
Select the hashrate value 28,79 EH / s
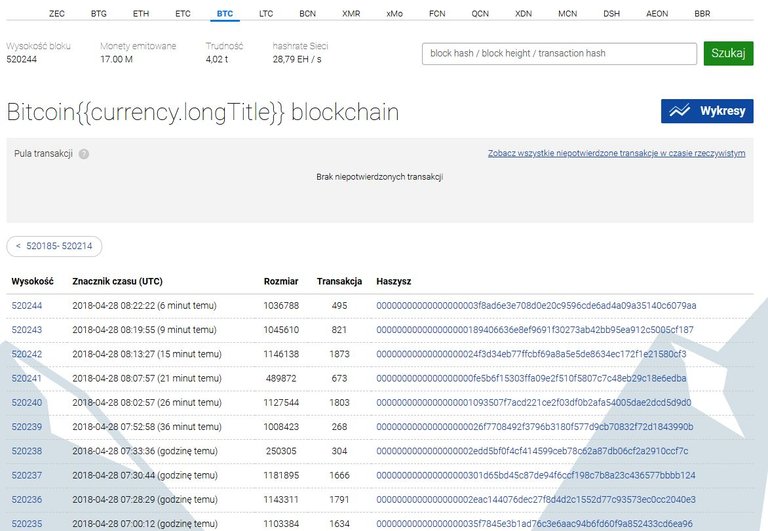[x=297, y=59]
